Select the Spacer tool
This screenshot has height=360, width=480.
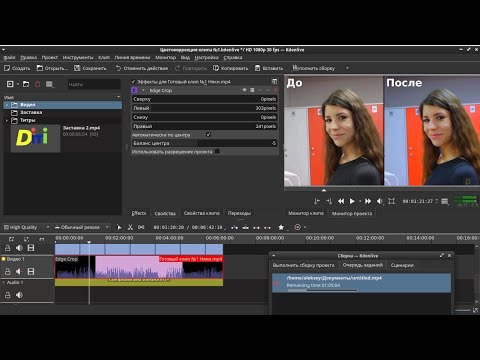click(141, 227)
